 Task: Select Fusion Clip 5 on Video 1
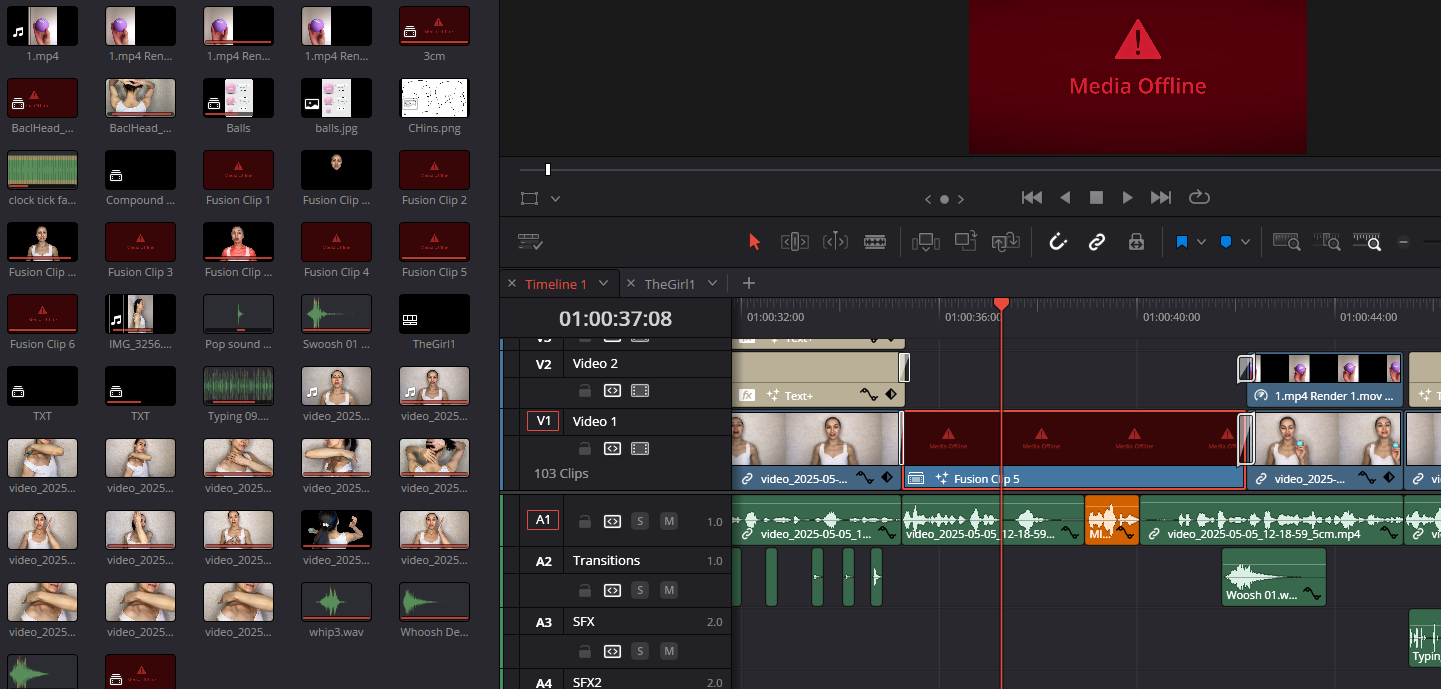tap(1073, 450)
